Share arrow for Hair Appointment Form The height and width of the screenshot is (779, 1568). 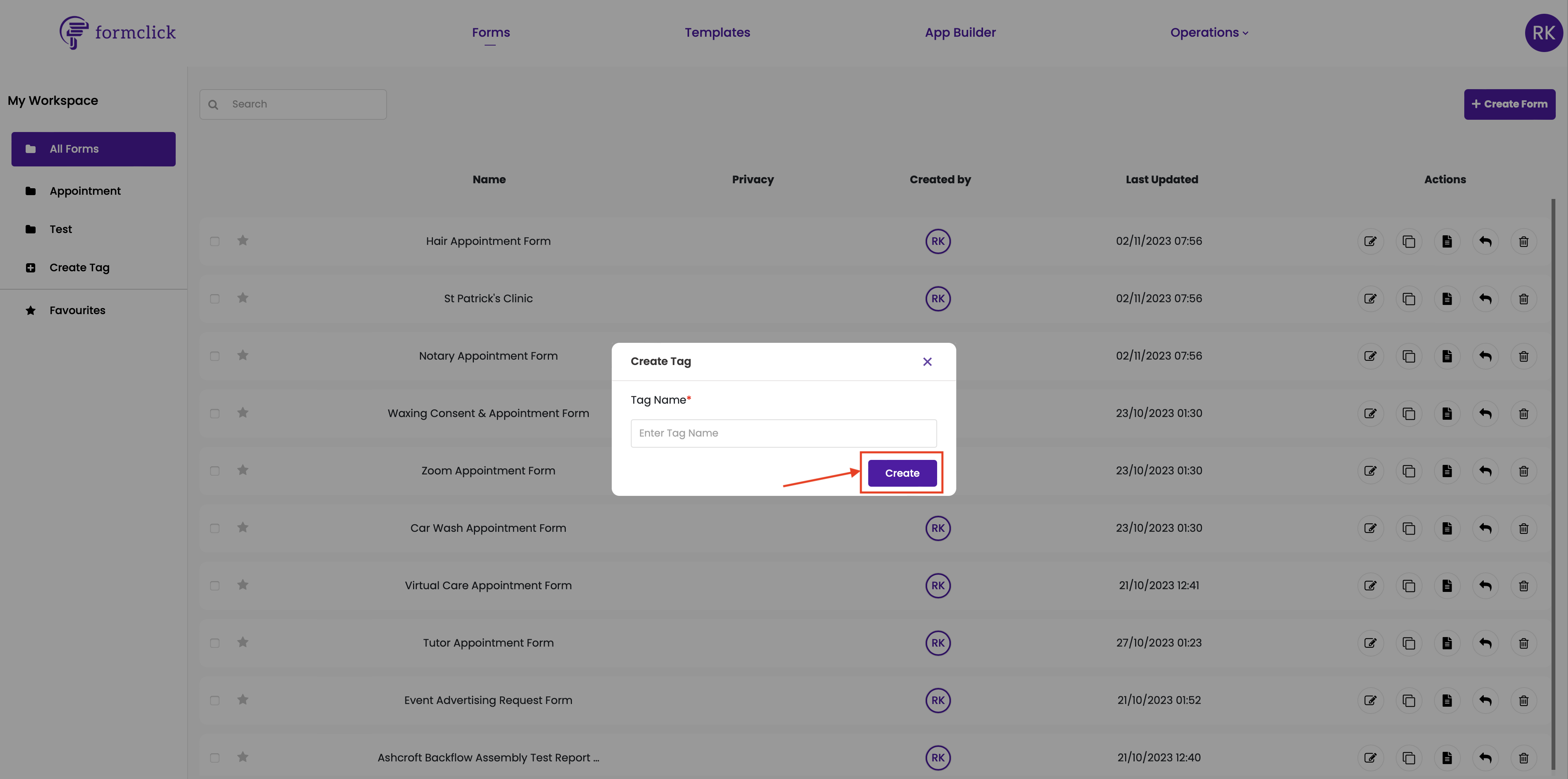point(1485,241)
